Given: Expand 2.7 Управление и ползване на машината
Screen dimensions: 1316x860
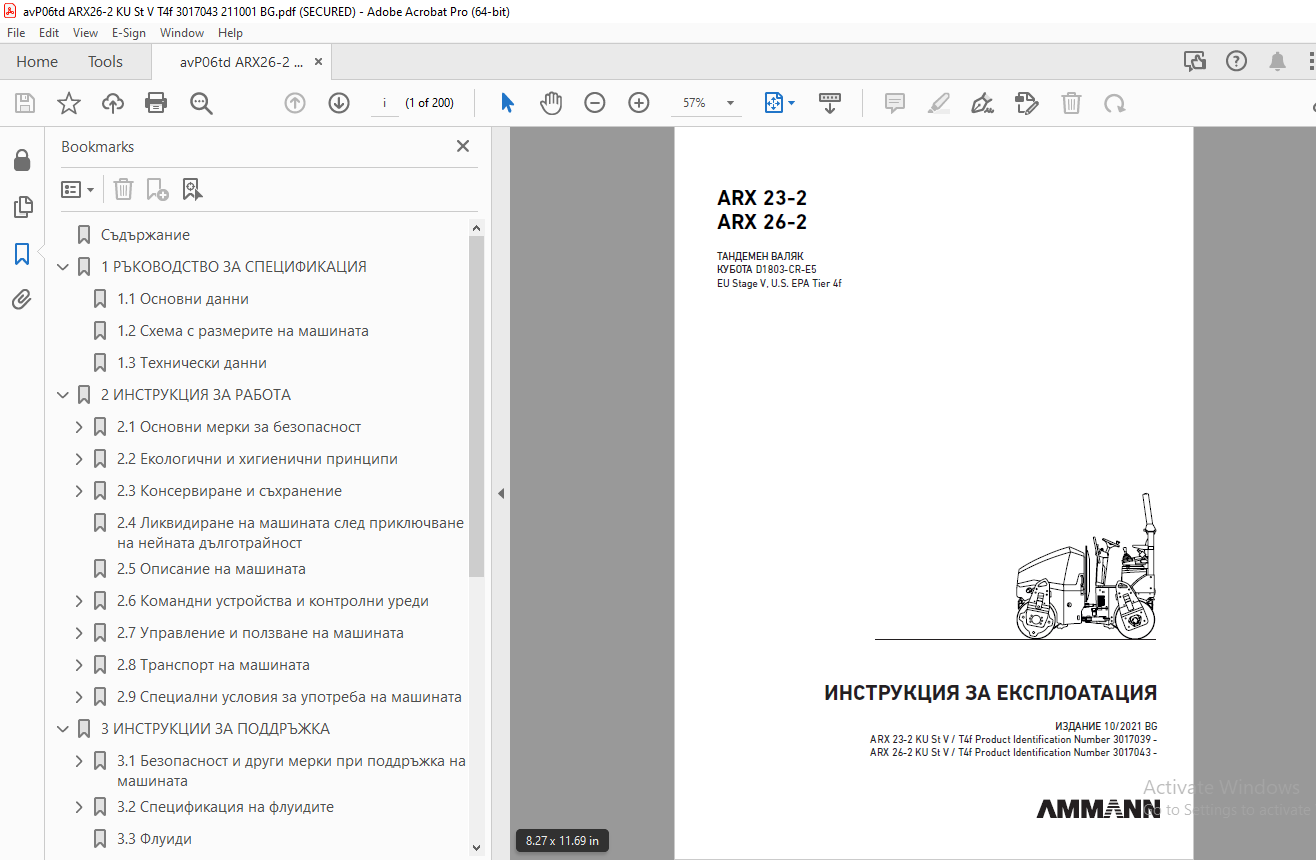Looking at the screenshot, I should click(x=79, y=633).
